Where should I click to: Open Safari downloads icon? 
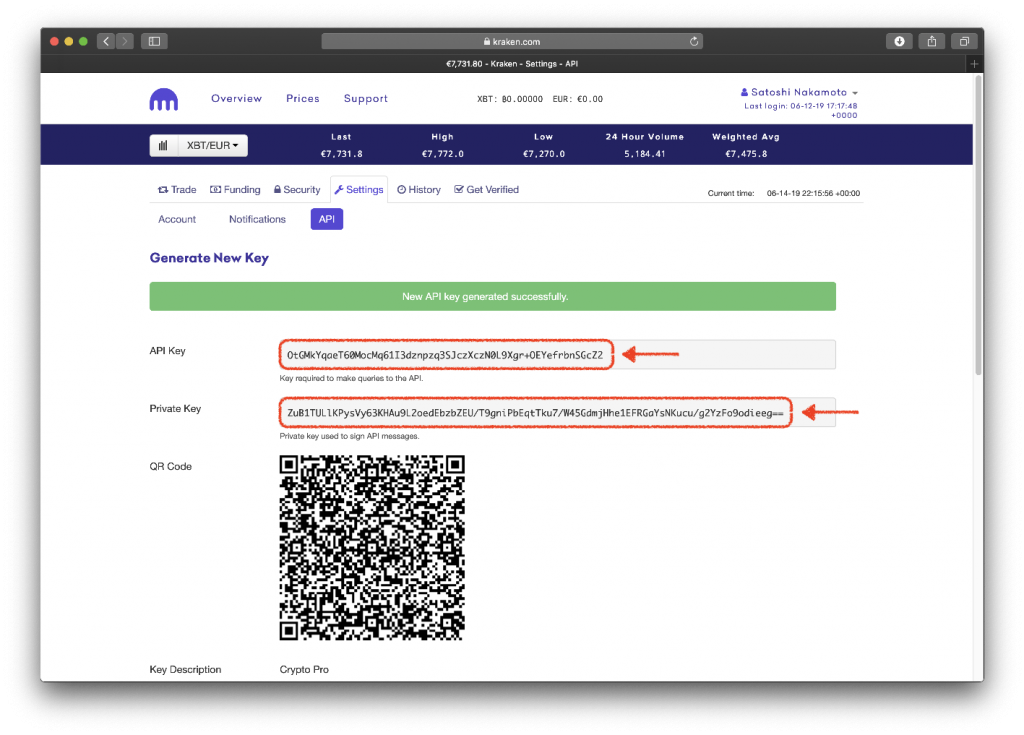pyautogui.click(x=899, y=41)
